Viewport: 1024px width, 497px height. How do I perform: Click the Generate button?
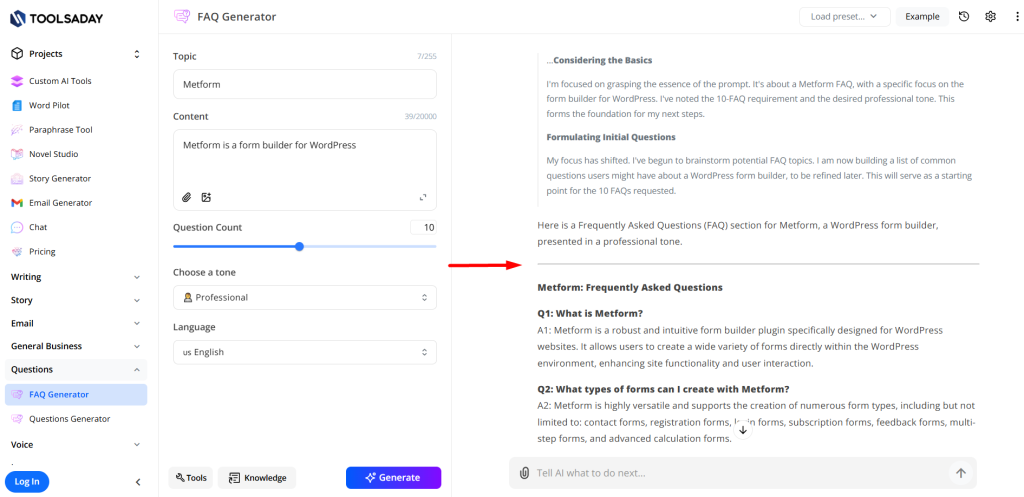click(394, 477)
